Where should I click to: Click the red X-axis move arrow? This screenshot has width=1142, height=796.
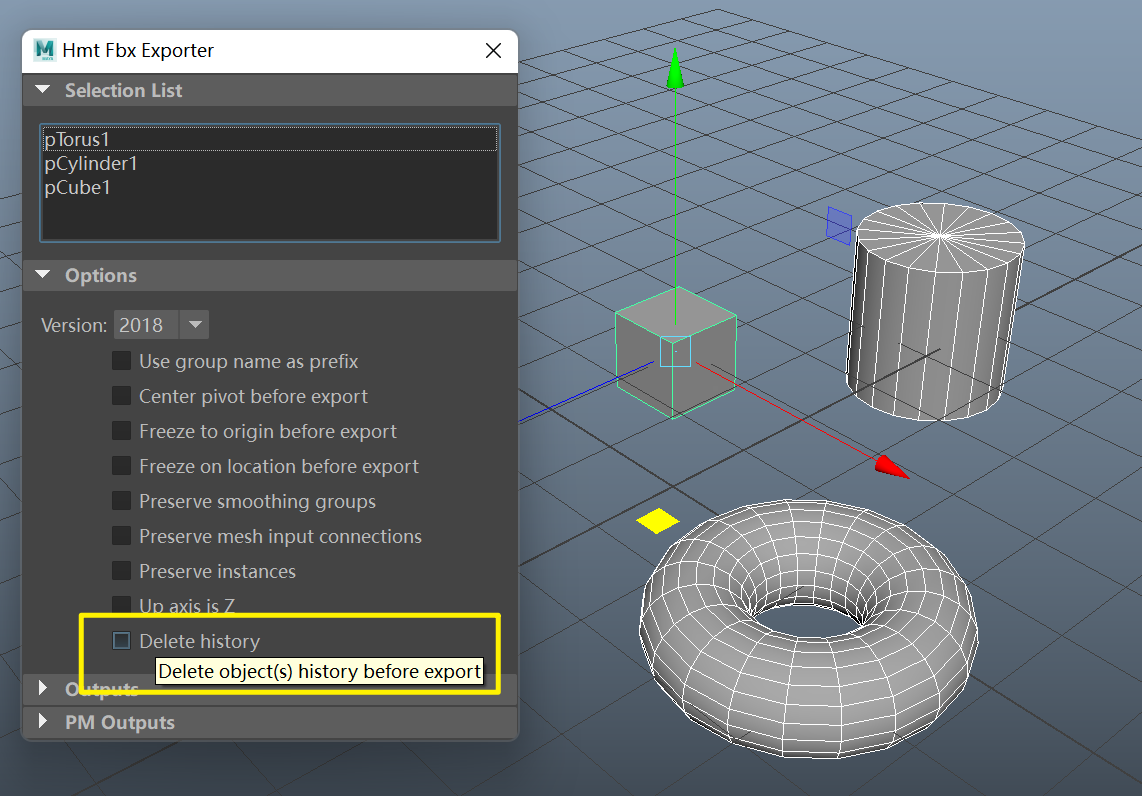[x=890, y=466]
